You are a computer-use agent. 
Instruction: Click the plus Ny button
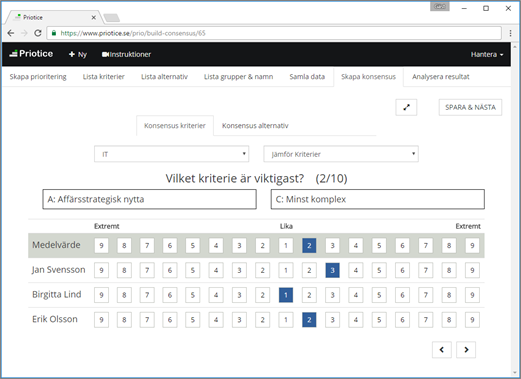(78, 54)
